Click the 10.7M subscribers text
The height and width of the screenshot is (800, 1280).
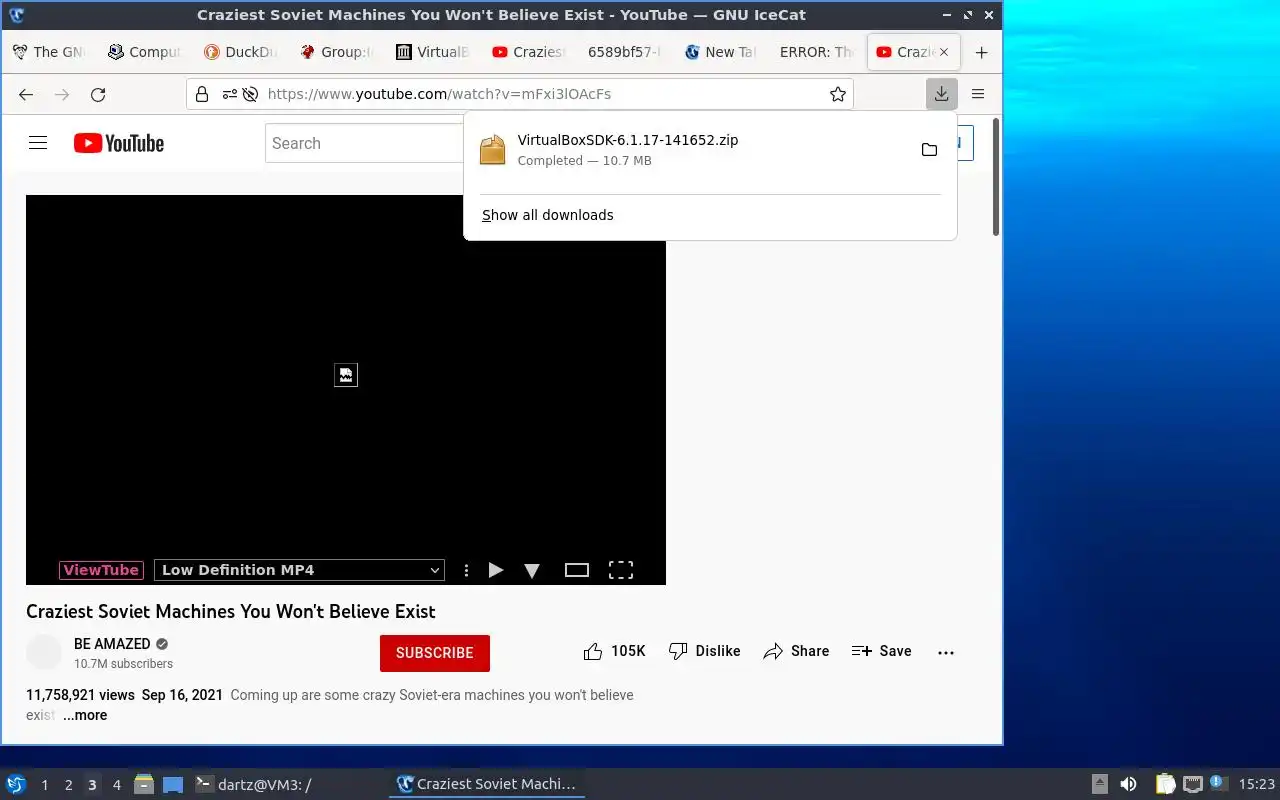(x=123, y=664)
